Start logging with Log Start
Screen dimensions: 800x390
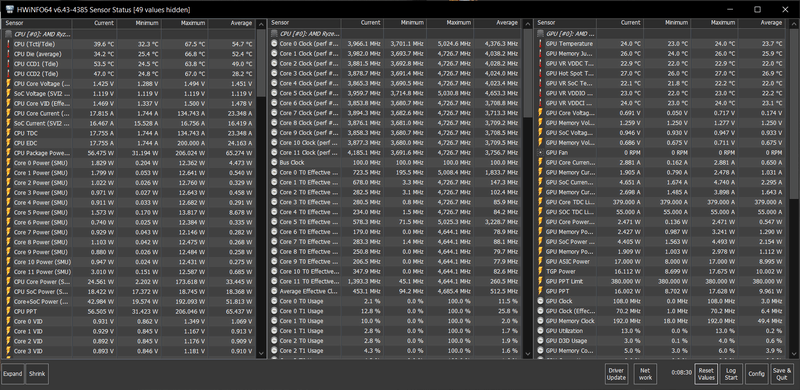pyautogui.click(x=731, y=374)
